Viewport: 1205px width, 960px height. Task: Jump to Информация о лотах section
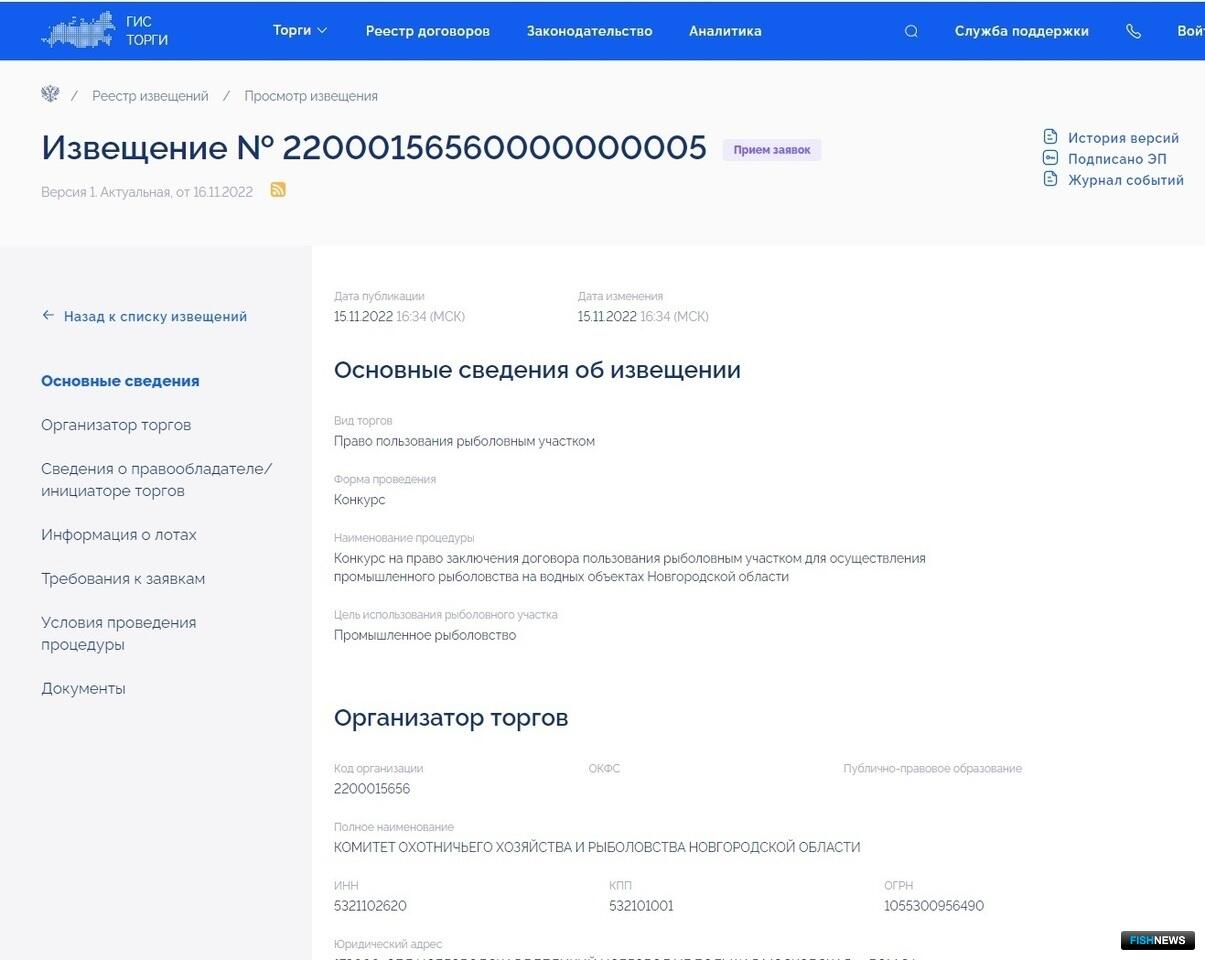(x=119, y=535)
